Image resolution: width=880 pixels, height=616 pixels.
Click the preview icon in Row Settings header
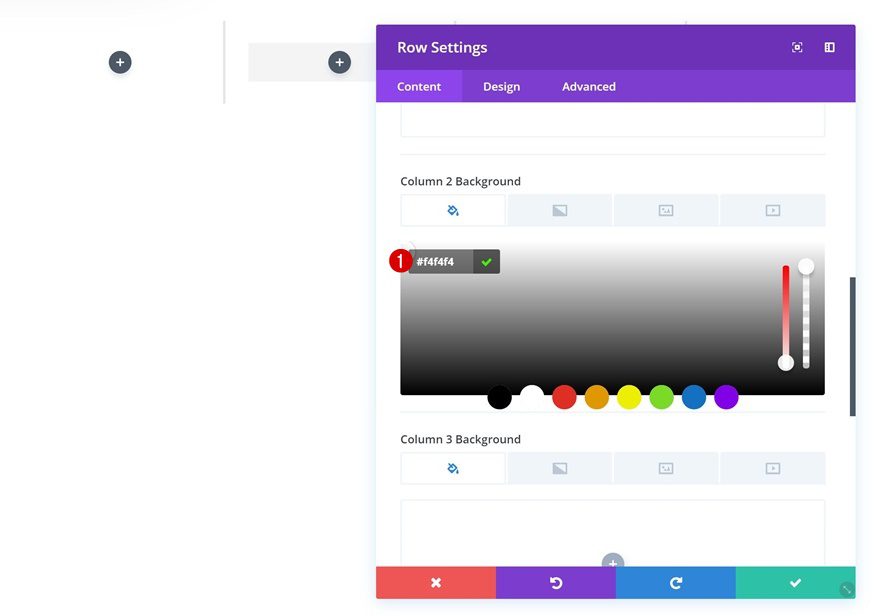pyautogui.click(x=796, y=46)
